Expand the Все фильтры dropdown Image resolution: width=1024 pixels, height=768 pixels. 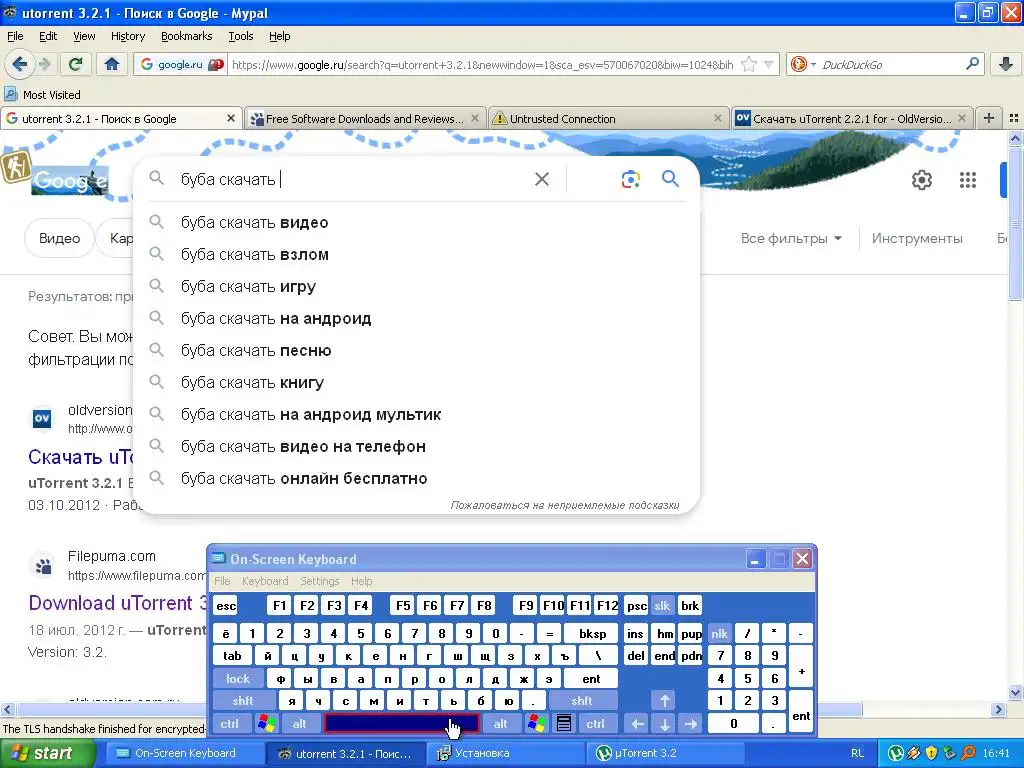pos(791,238)
